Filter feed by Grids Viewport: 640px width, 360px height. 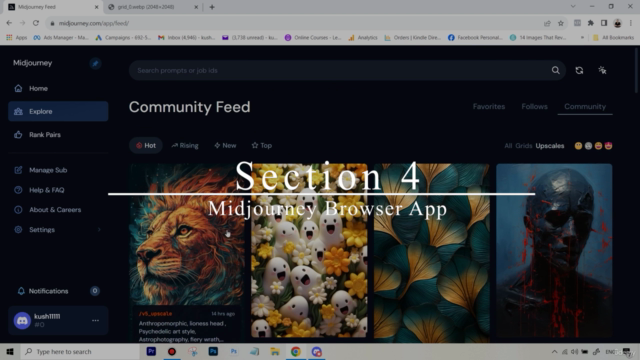tap(523, 146)
